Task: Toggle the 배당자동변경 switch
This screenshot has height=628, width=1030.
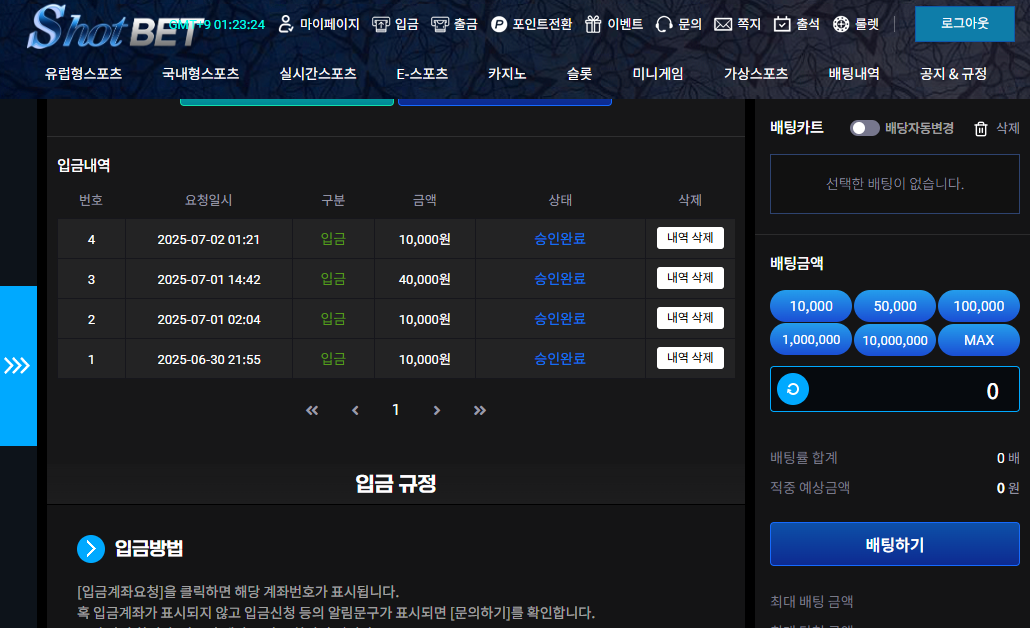Action: (864, 128)
